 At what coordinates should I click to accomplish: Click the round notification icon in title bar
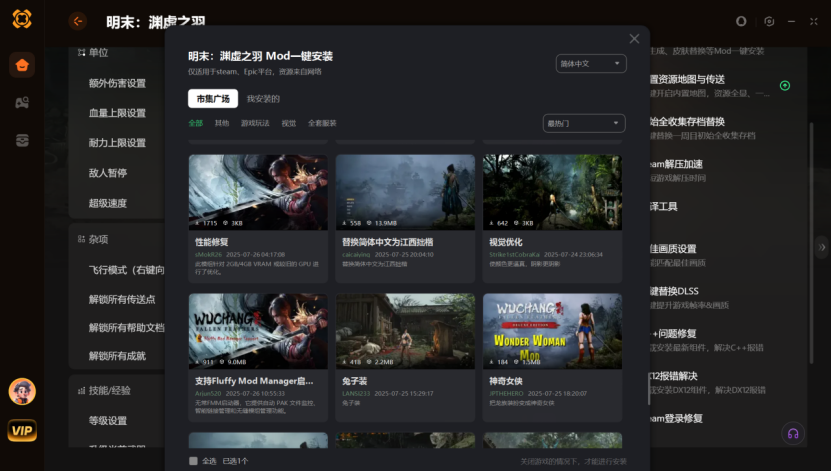pyautogui.click(x=741, y=21)
